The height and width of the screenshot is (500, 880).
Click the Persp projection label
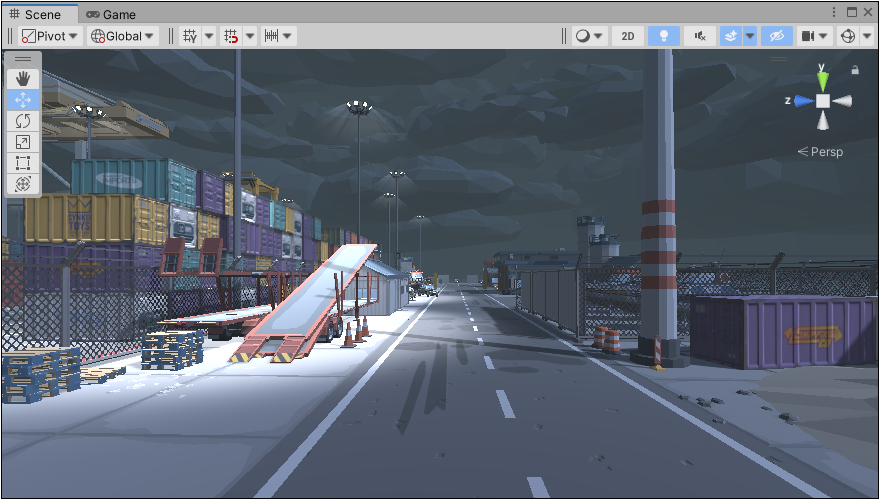pos(825,152)
